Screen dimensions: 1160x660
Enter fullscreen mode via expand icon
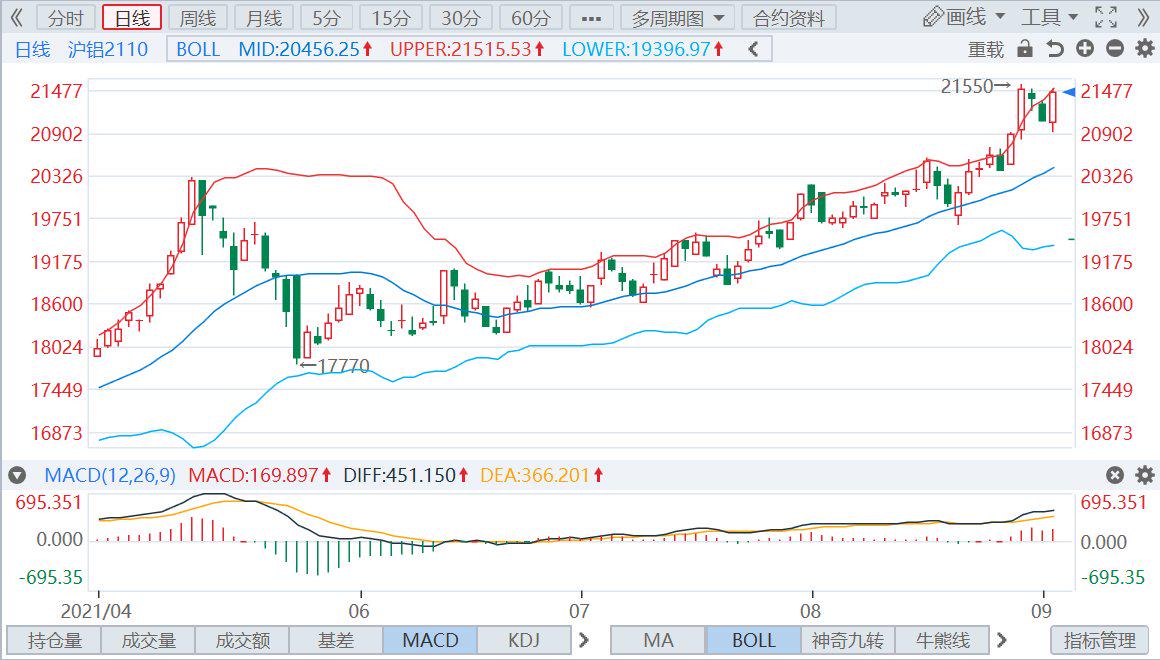tap(1105, 17)
